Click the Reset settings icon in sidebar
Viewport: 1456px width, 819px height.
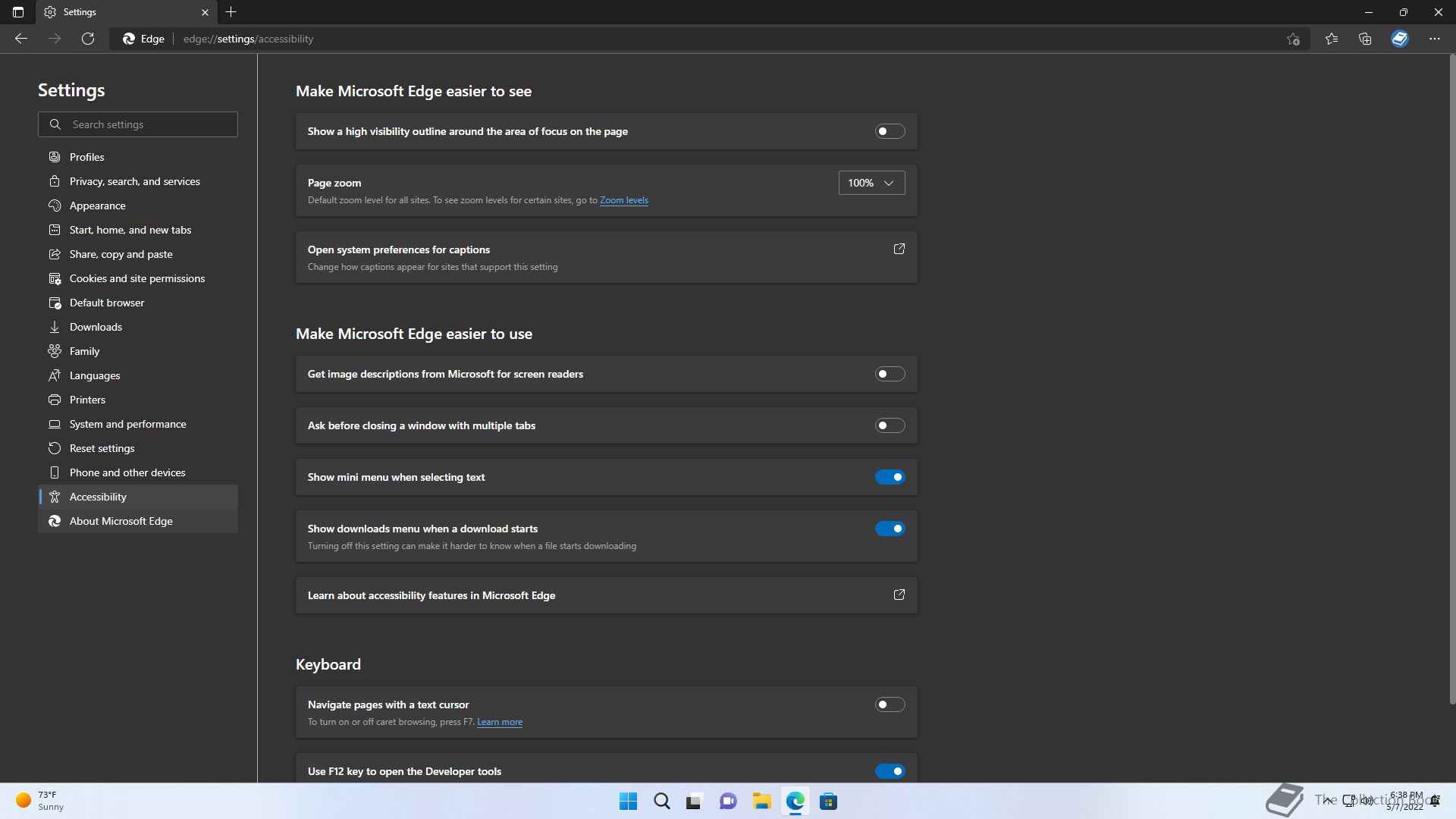pyautogui.click(x=55, y=448)
